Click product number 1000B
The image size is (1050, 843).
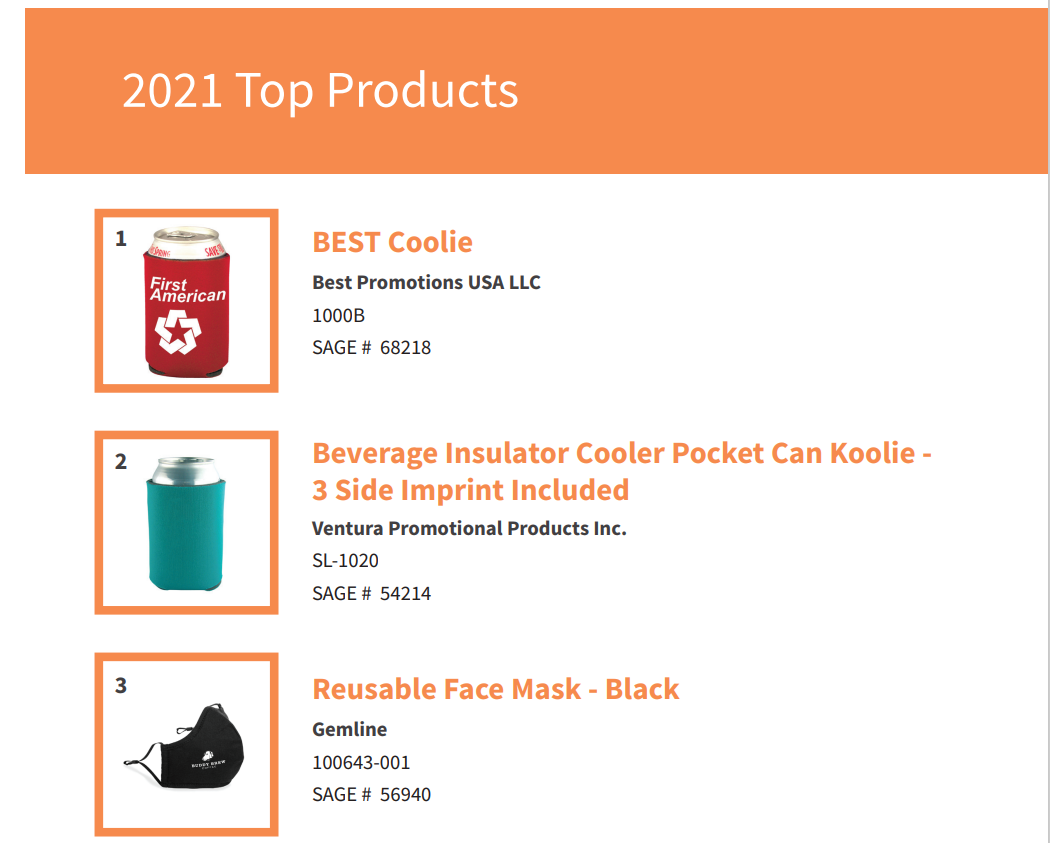pyautogui.click(x=338, y=315)
